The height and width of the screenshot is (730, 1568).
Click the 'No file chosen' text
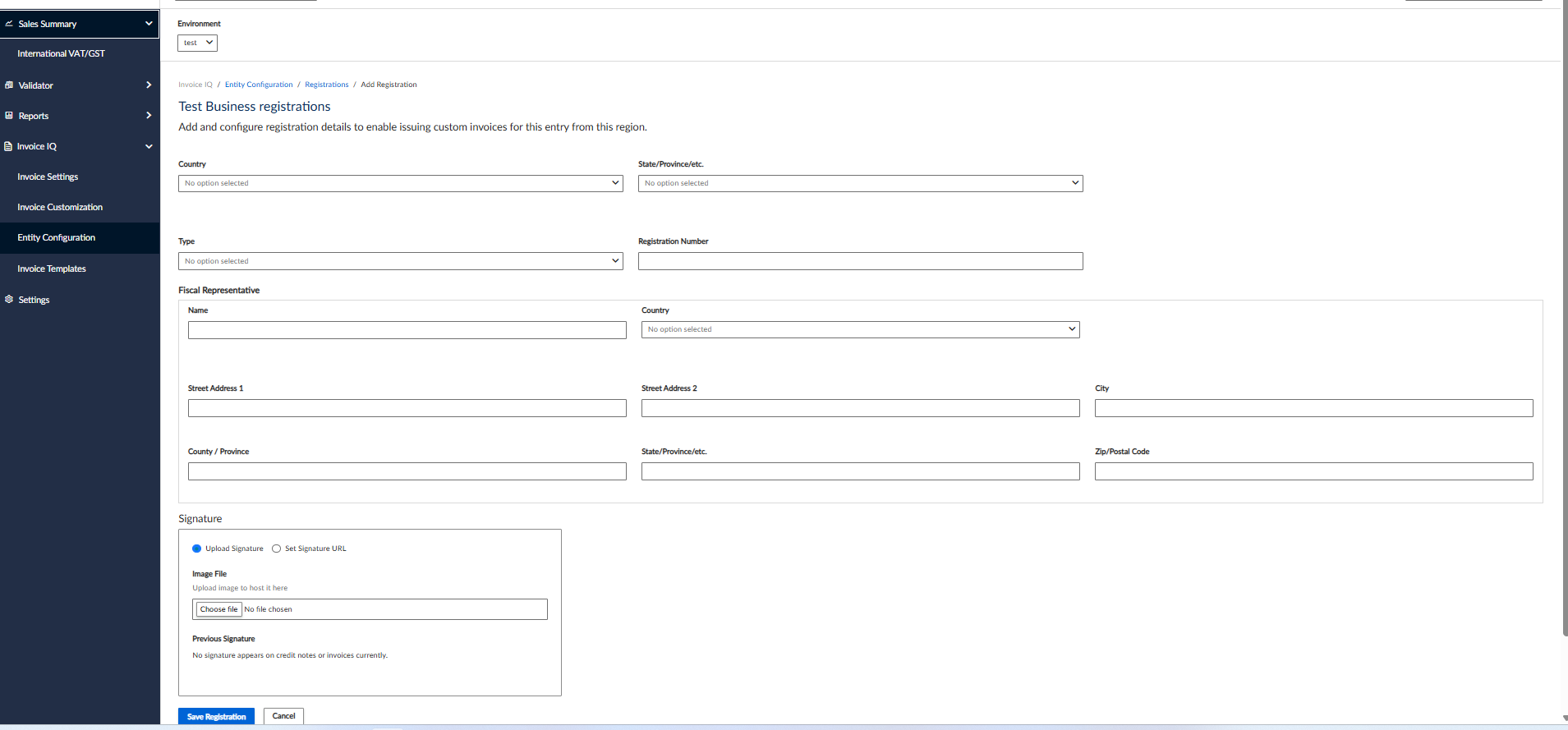coord(268,609)
